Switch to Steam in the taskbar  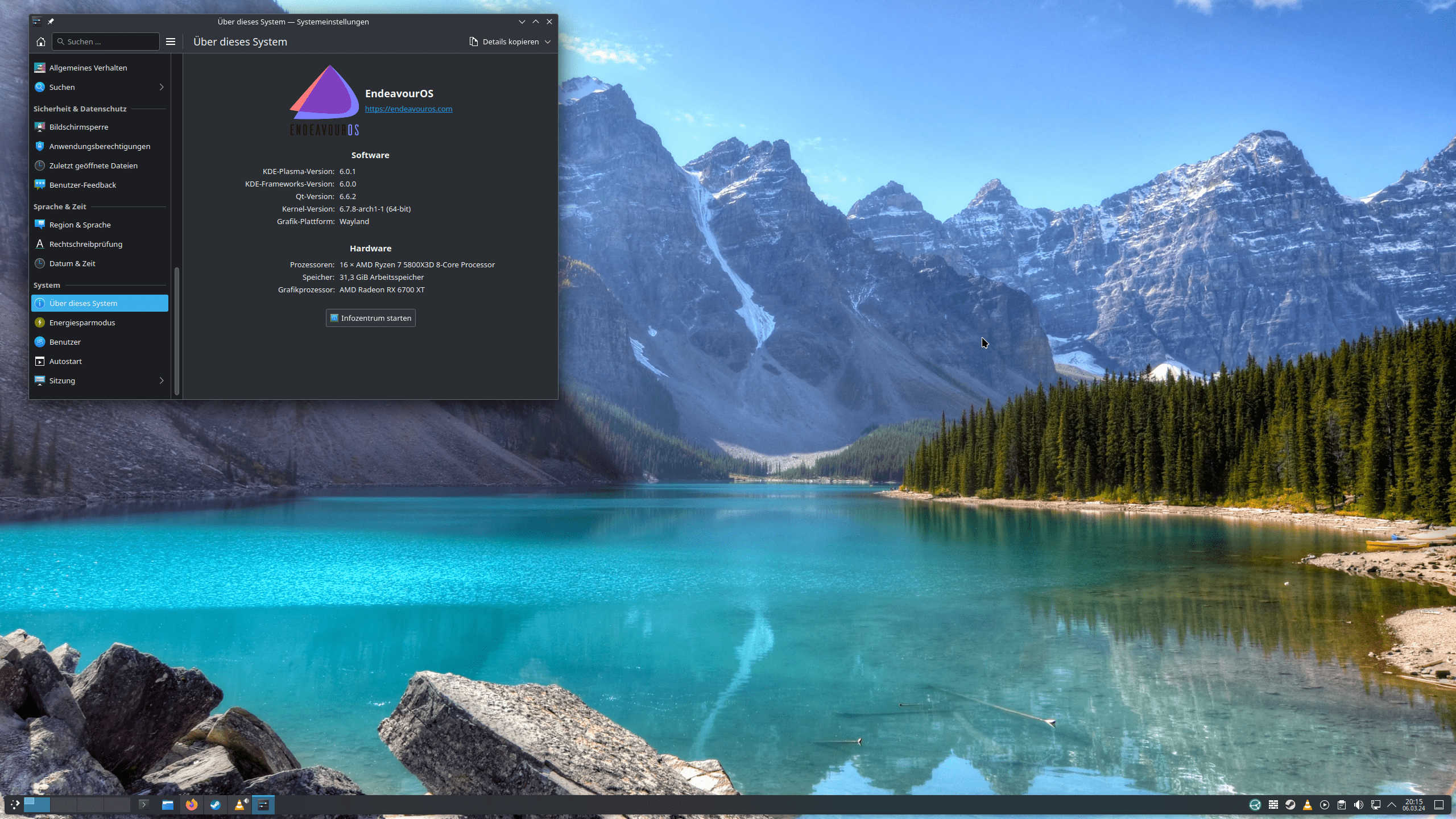(216, 804)
